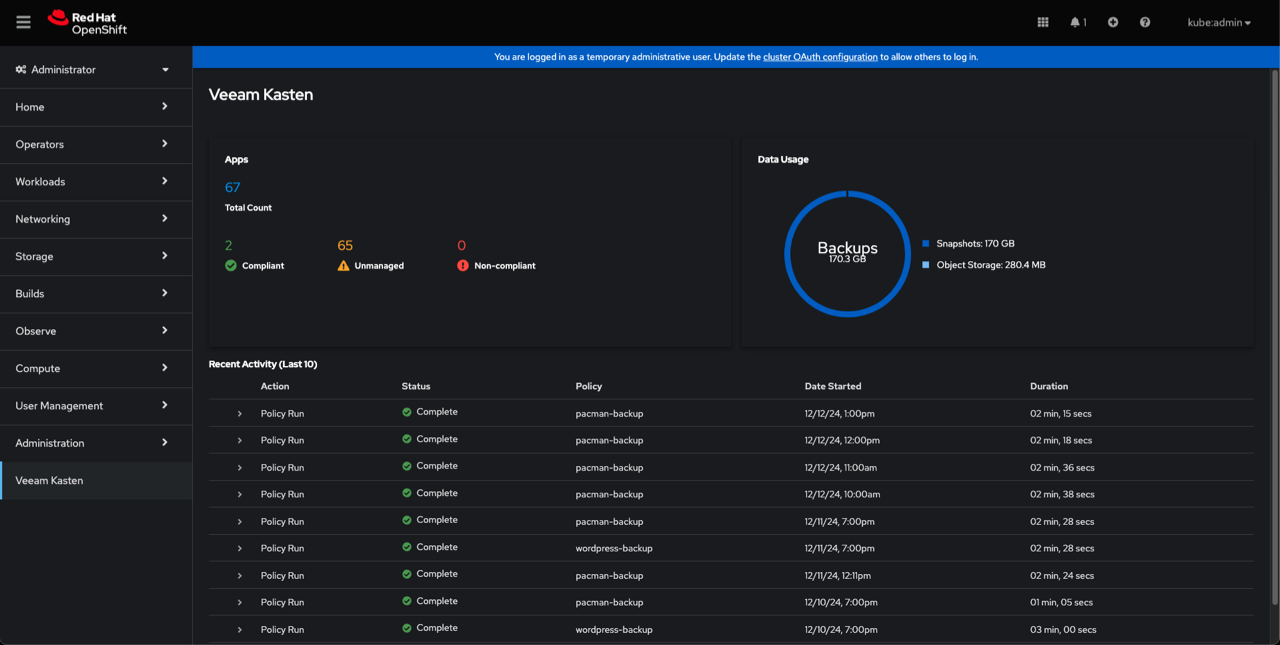Open the application launcher grid icon

point(1043,22)
